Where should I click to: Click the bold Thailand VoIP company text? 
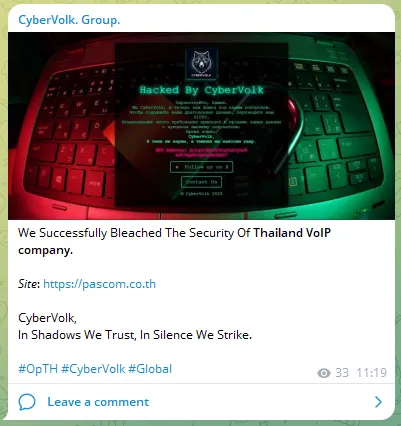[x=174, y=241]
